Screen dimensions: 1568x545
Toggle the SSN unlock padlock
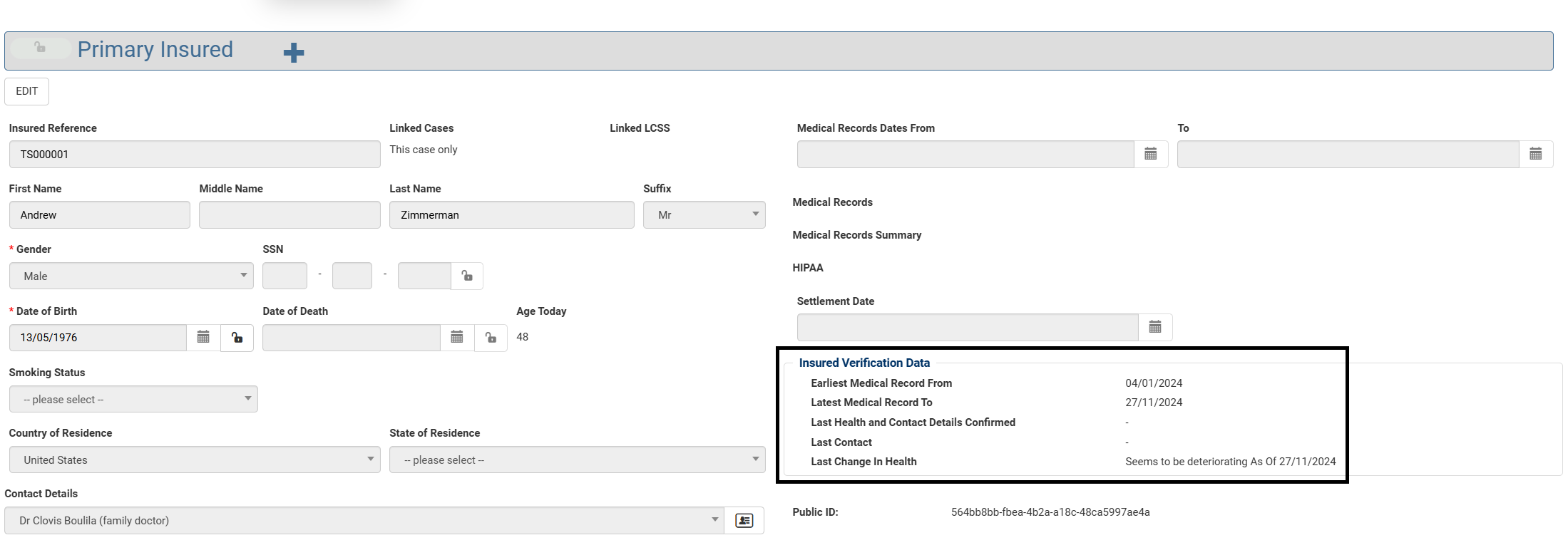[467, 276]
